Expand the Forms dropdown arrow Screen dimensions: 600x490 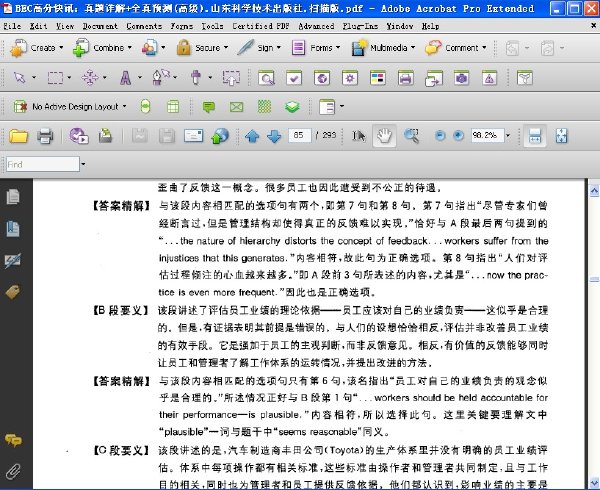tap(338, 48)
